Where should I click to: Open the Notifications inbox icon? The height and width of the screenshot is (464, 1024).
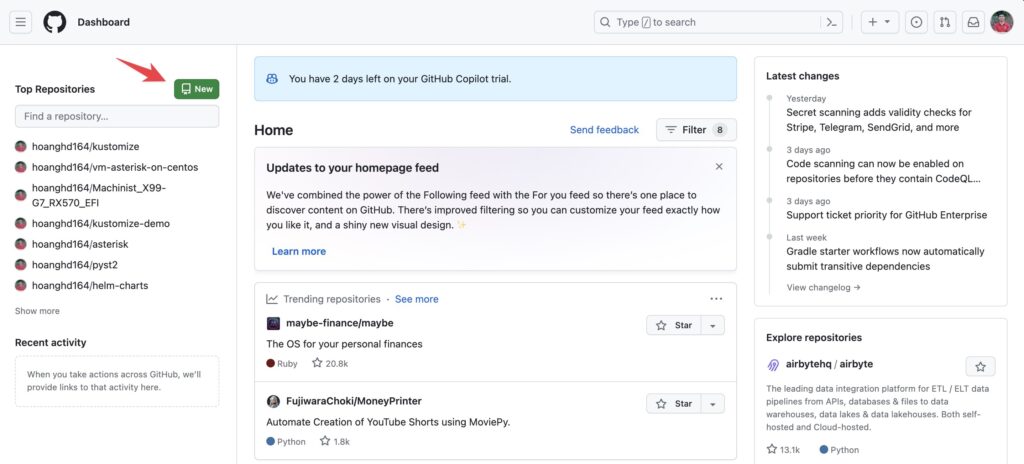pos(973,22)
